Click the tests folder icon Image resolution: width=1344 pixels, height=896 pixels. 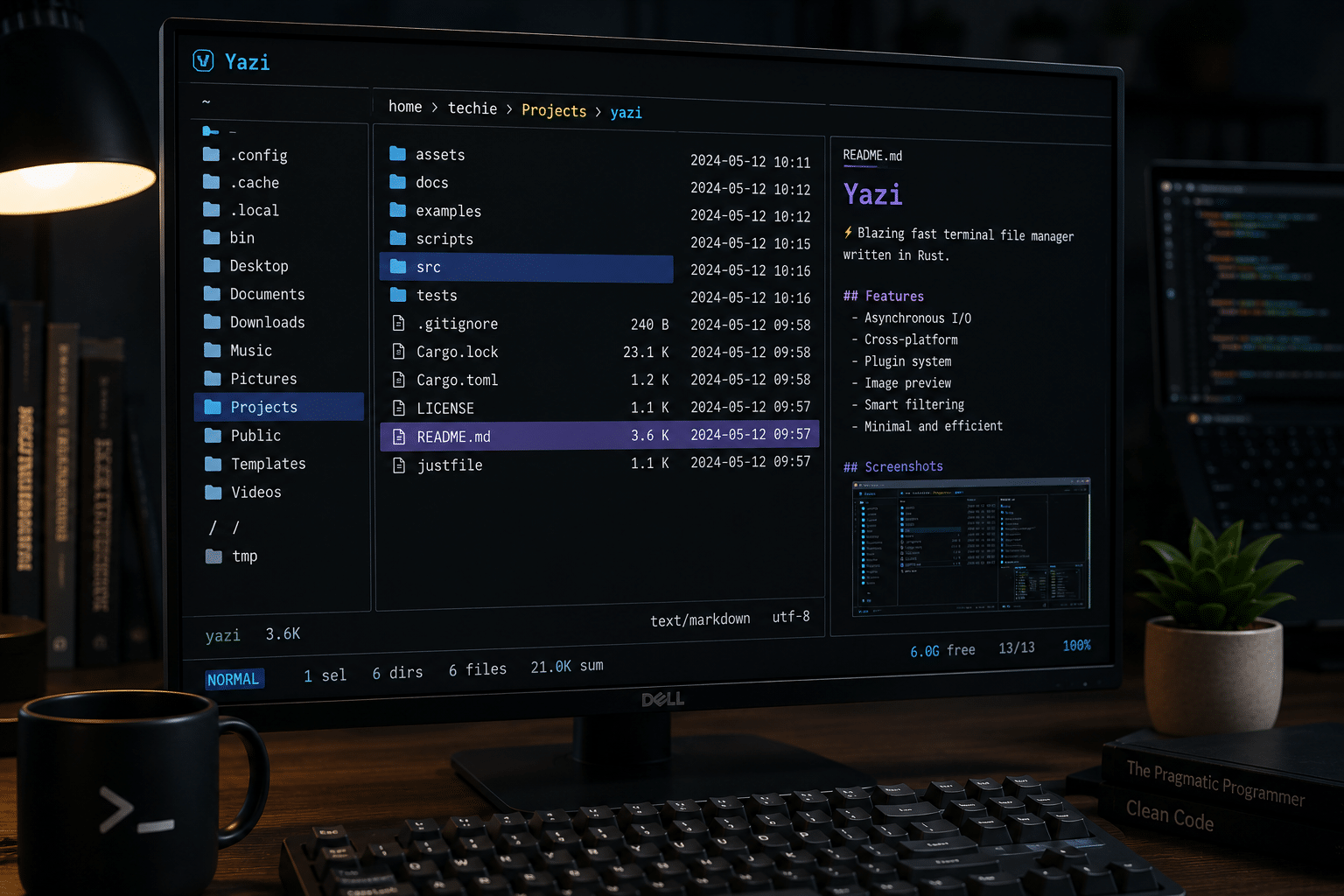[398, 295]
